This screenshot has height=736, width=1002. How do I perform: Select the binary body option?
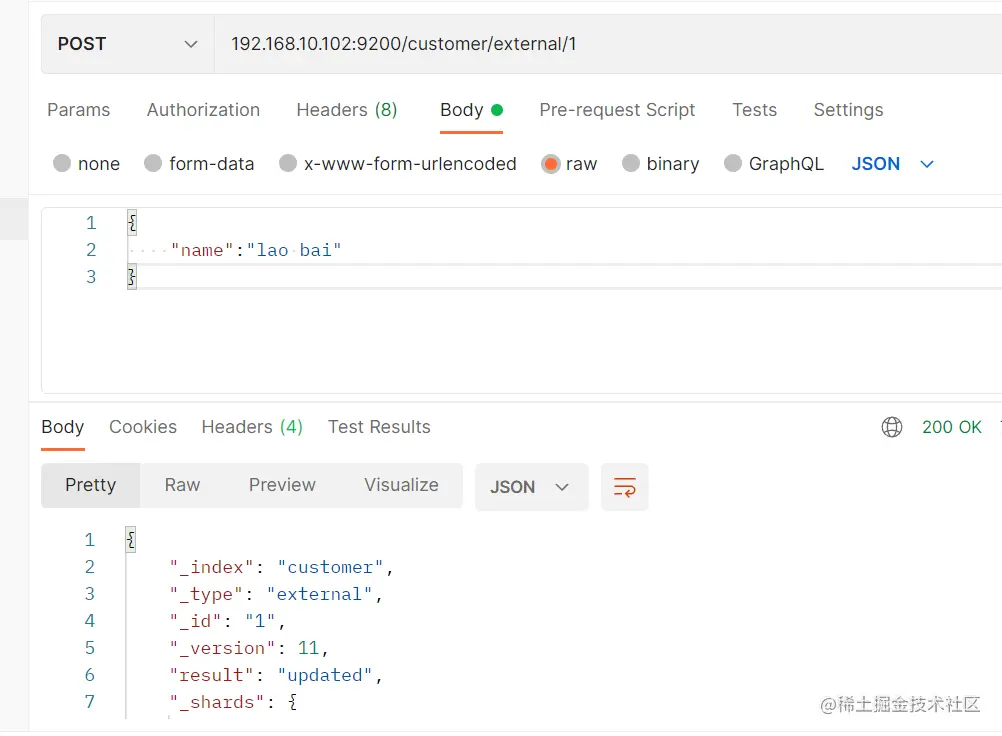click(631, 164)
